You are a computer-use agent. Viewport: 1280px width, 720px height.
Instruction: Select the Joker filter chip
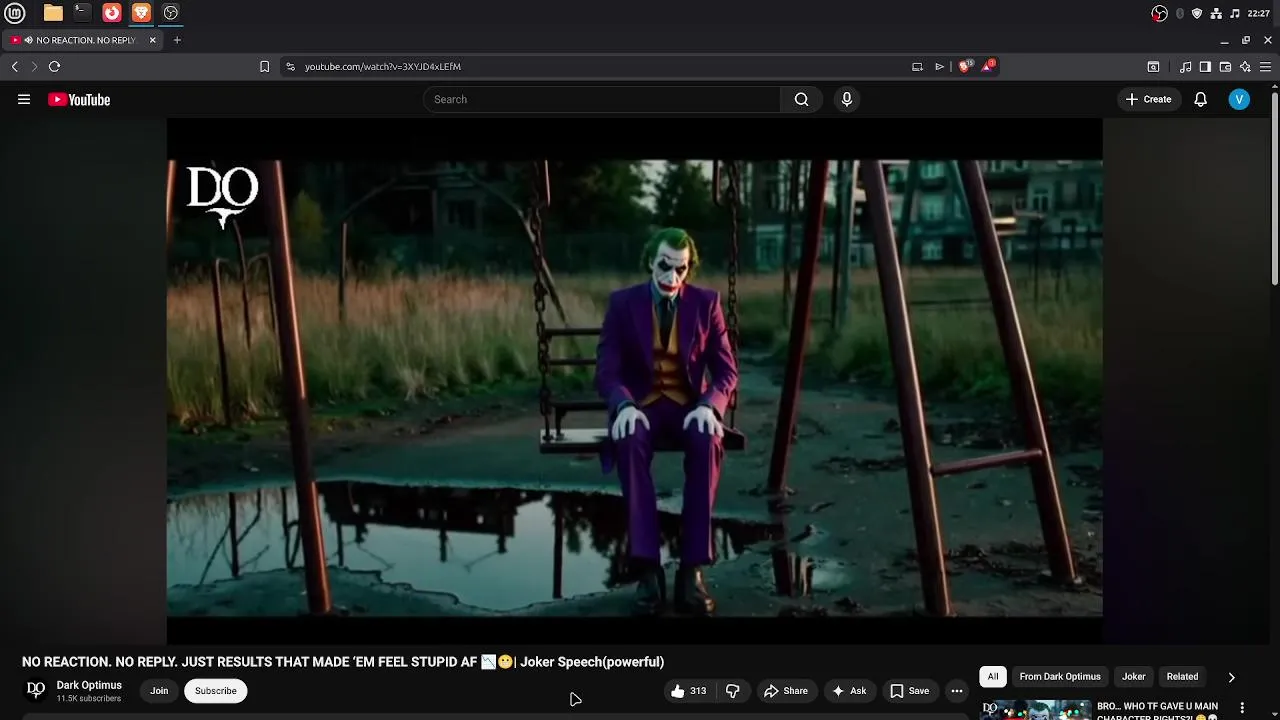pyautogui.click(x=1133, y=676)
